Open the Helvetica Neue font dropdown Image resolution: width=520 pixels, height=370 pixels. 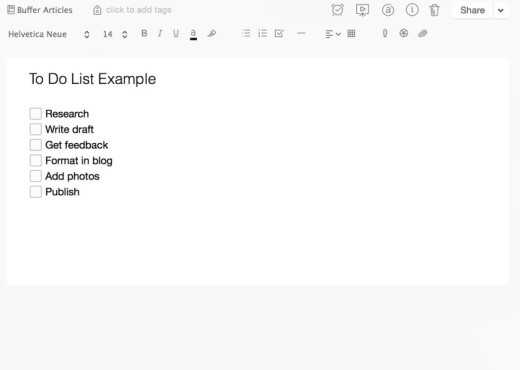pos(49,34)
